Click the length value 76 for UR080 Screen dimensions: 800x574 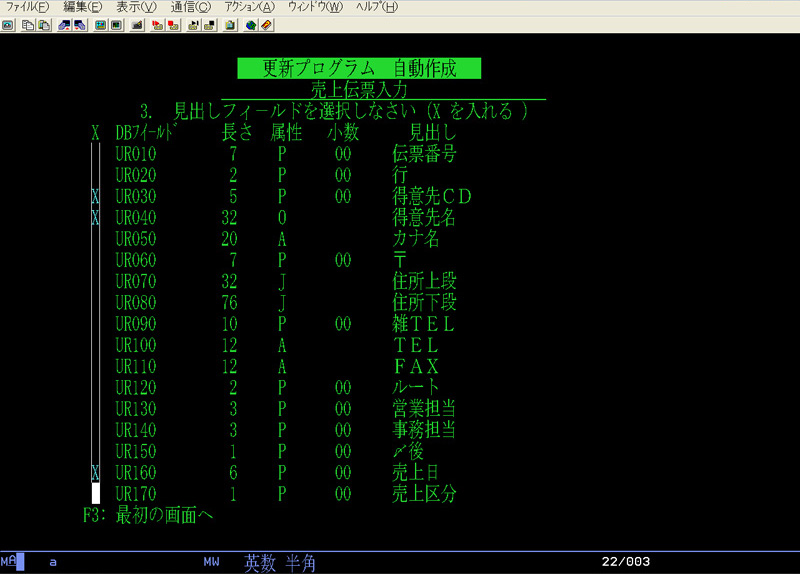point(230,303)
